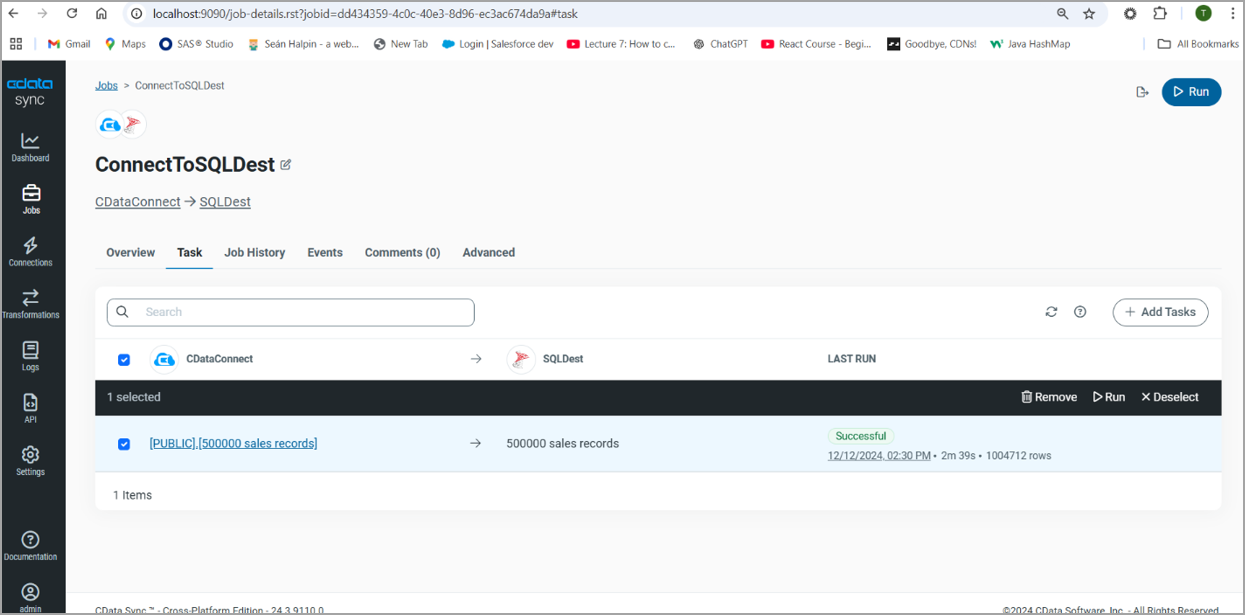The image size is (1245, 615).
Task: Open the admin account menu
Action: [x=31, y=590]
